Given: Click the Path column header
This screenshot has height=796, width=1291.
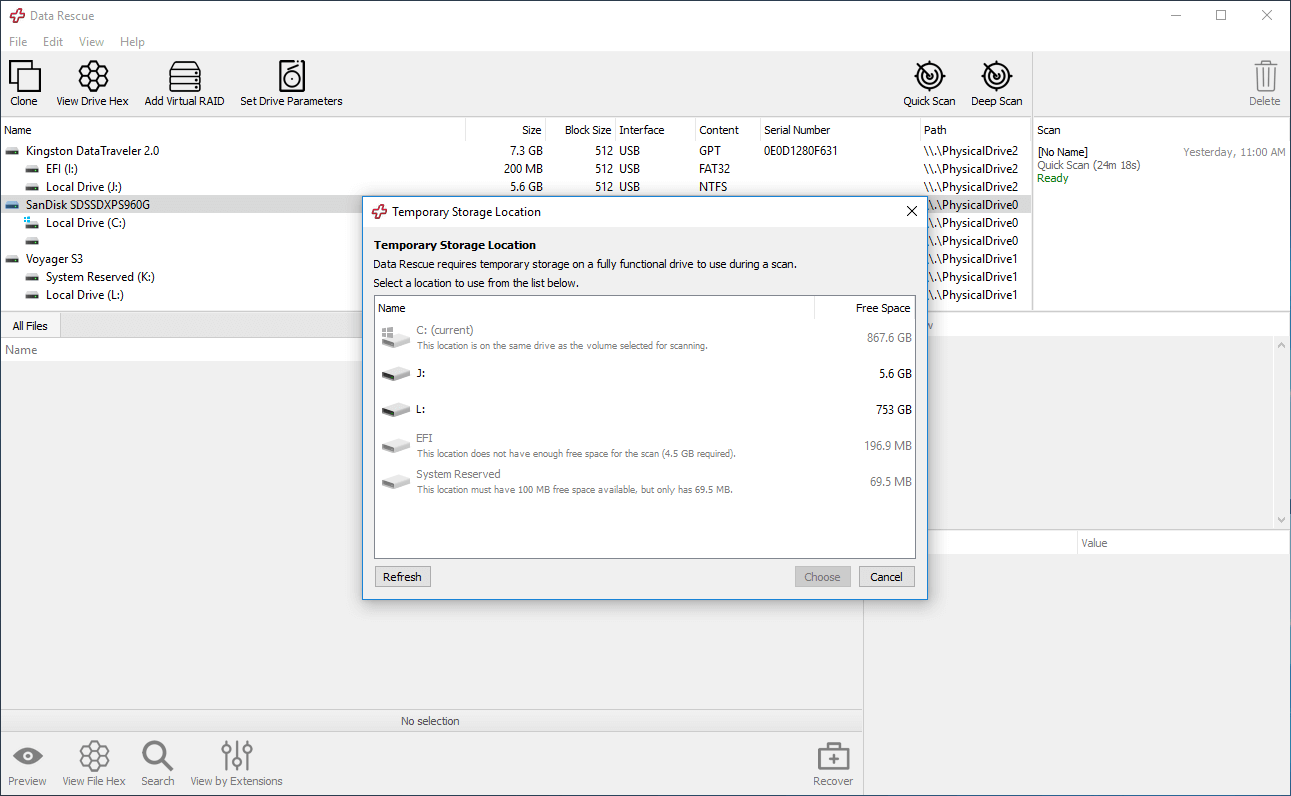Looking at the screenshot, I should (x=975, y=130).
